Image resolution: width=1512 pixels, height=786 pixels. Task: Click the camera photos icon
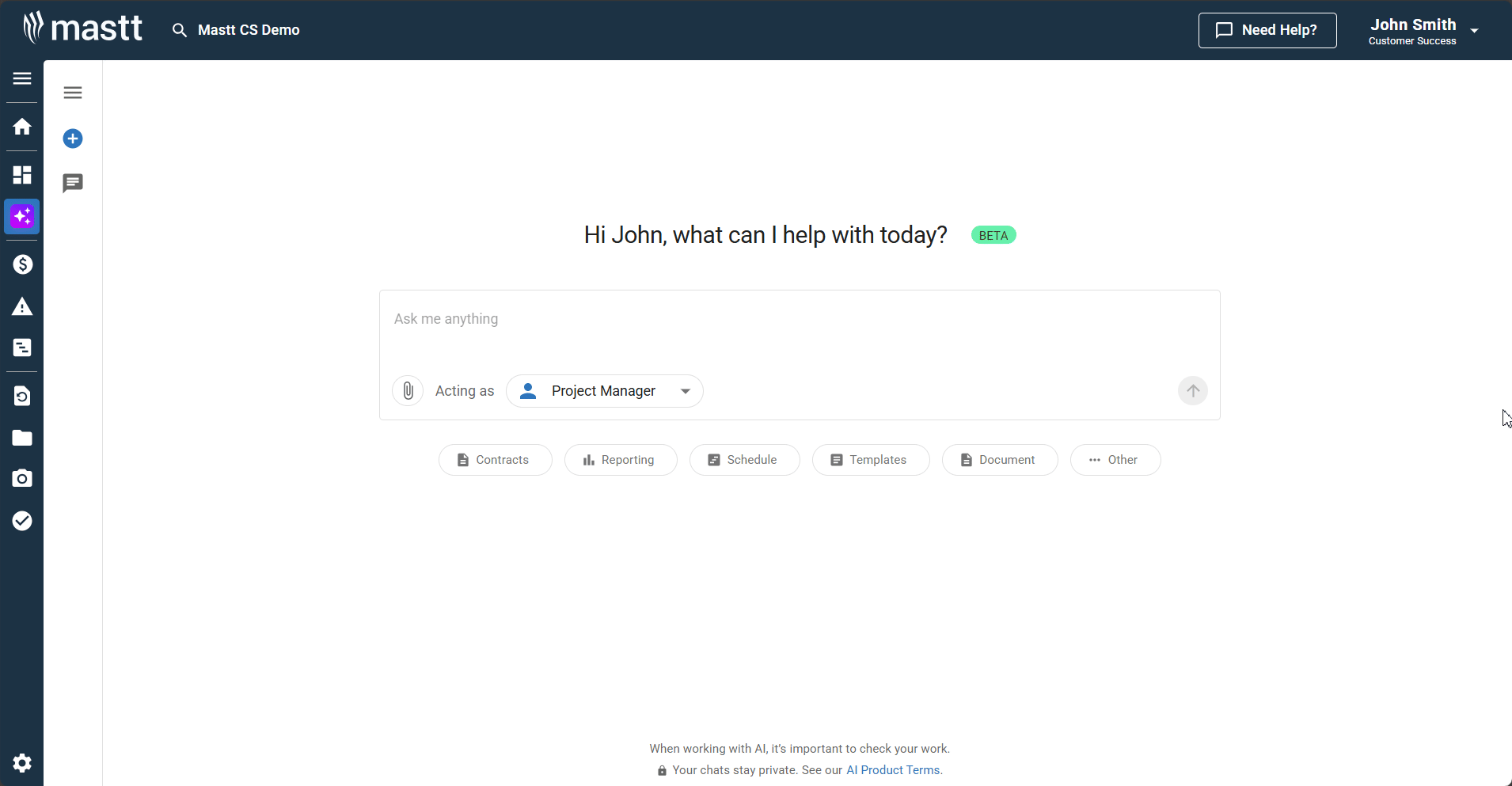coord(22,478)
